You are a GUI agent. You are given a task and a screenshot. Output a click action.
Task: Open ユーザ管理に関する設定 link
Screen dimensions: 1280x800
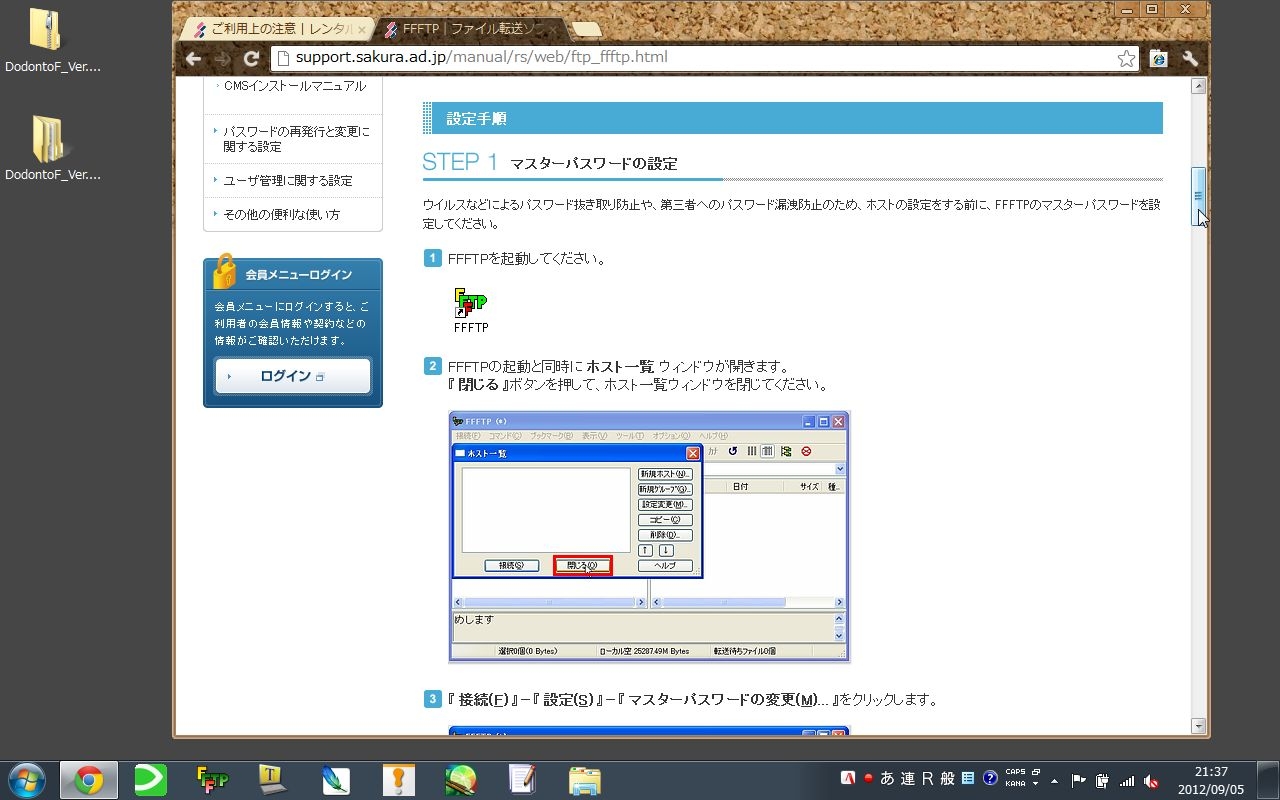(x=288, y=181)
